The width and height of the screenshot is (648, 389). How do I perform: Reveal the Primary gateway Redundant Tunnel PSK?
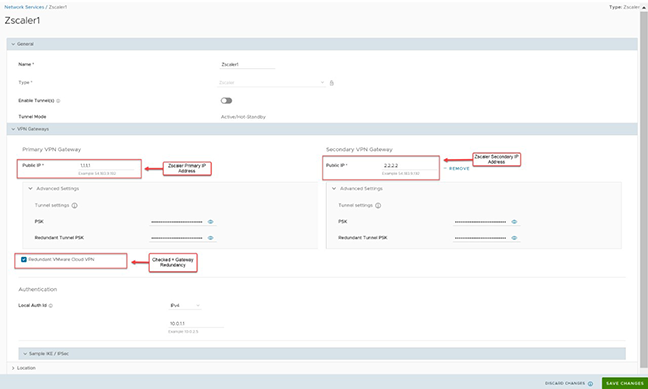point(210,238)
